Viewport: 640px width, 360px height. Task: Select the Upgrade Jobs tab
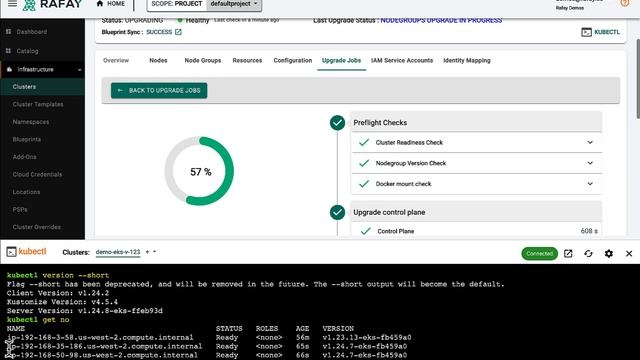coord(341,60)
